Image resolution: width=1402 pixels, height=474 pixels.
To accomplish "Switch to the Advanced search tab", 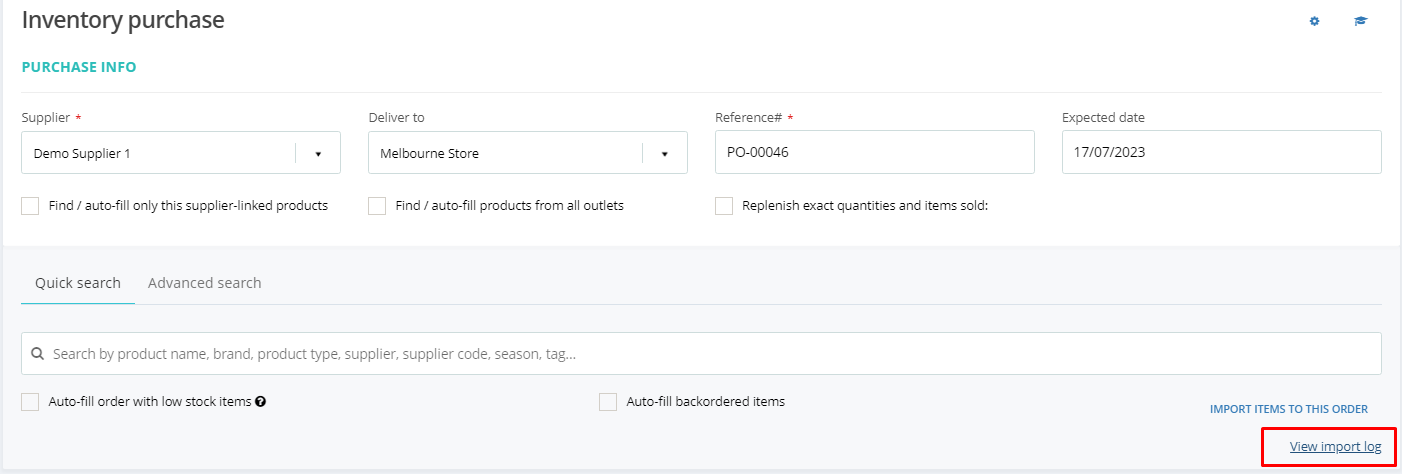I will click(205, 283).
